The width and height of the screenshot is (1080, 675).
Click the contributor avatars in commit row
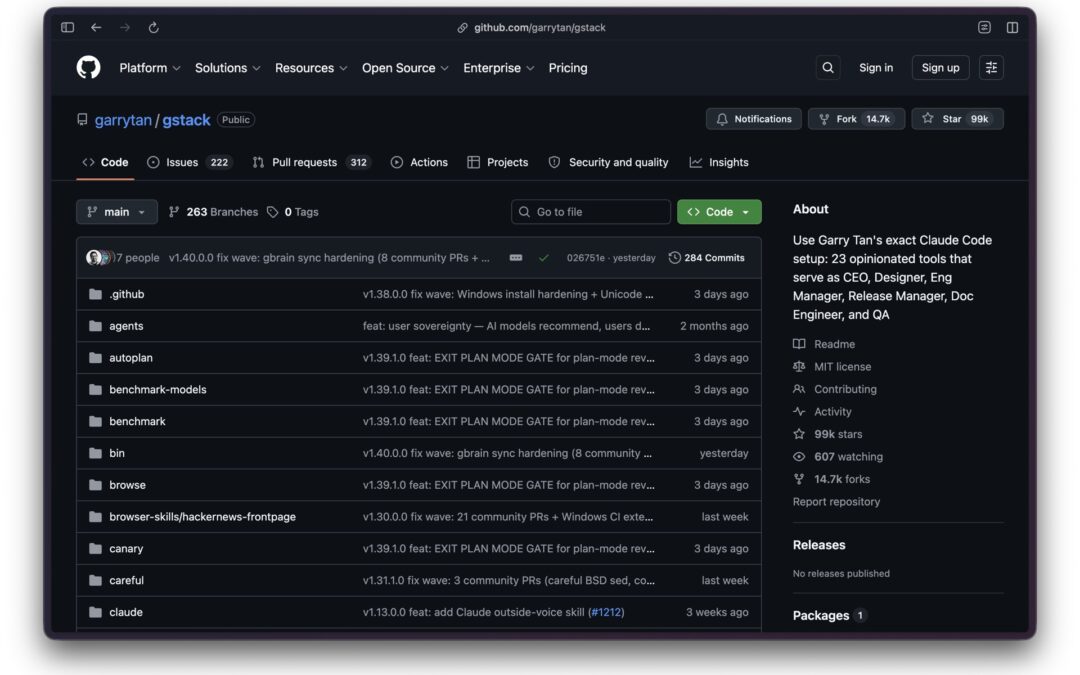[99, 258]
